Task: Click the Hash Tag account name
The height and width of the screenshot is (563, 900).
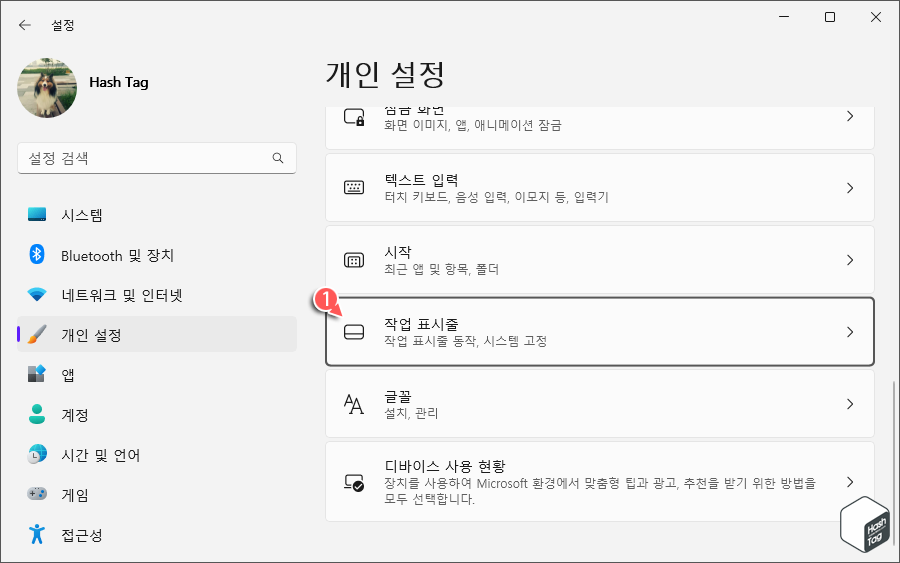Action: pos(119,83)
